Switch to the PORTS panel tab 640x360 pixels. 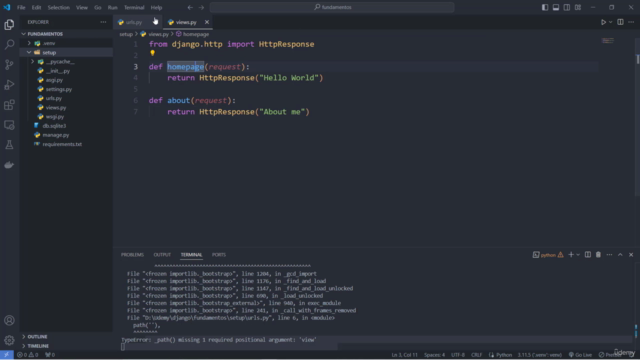pyautogui.click(x=219, y=255)
